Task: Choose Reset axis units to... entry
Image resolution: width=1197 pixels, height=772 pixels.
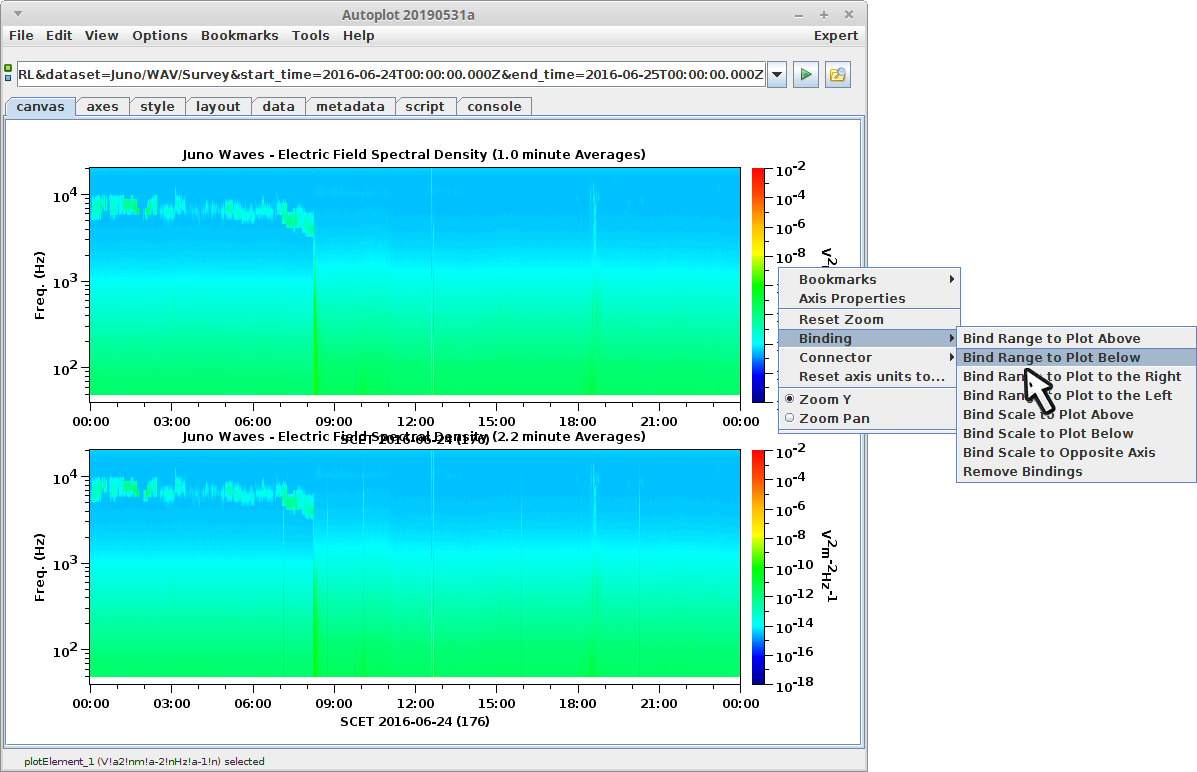Action: point(869,376)
